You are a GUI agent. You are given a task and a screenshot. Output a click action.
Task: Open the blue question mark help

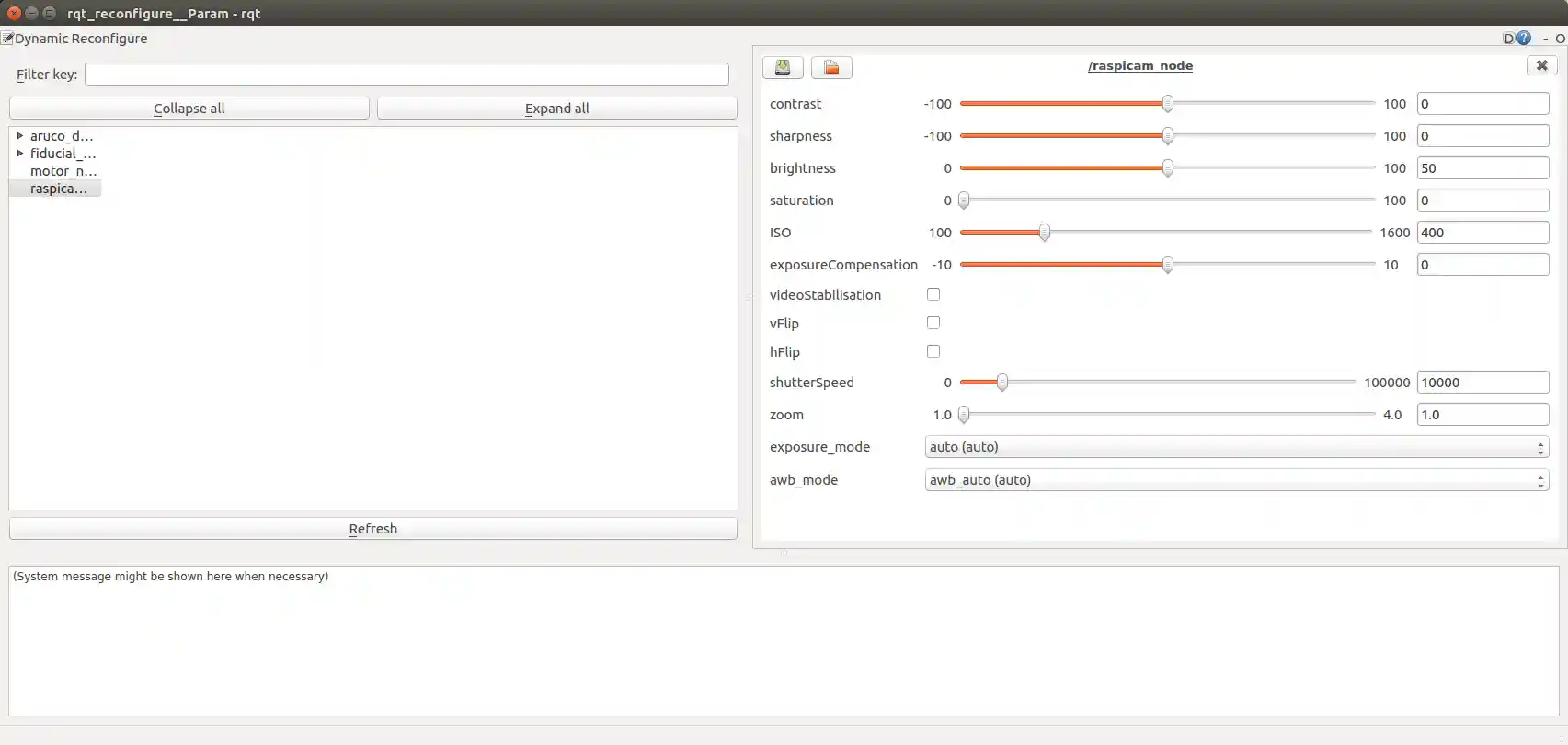(1524, 38)
